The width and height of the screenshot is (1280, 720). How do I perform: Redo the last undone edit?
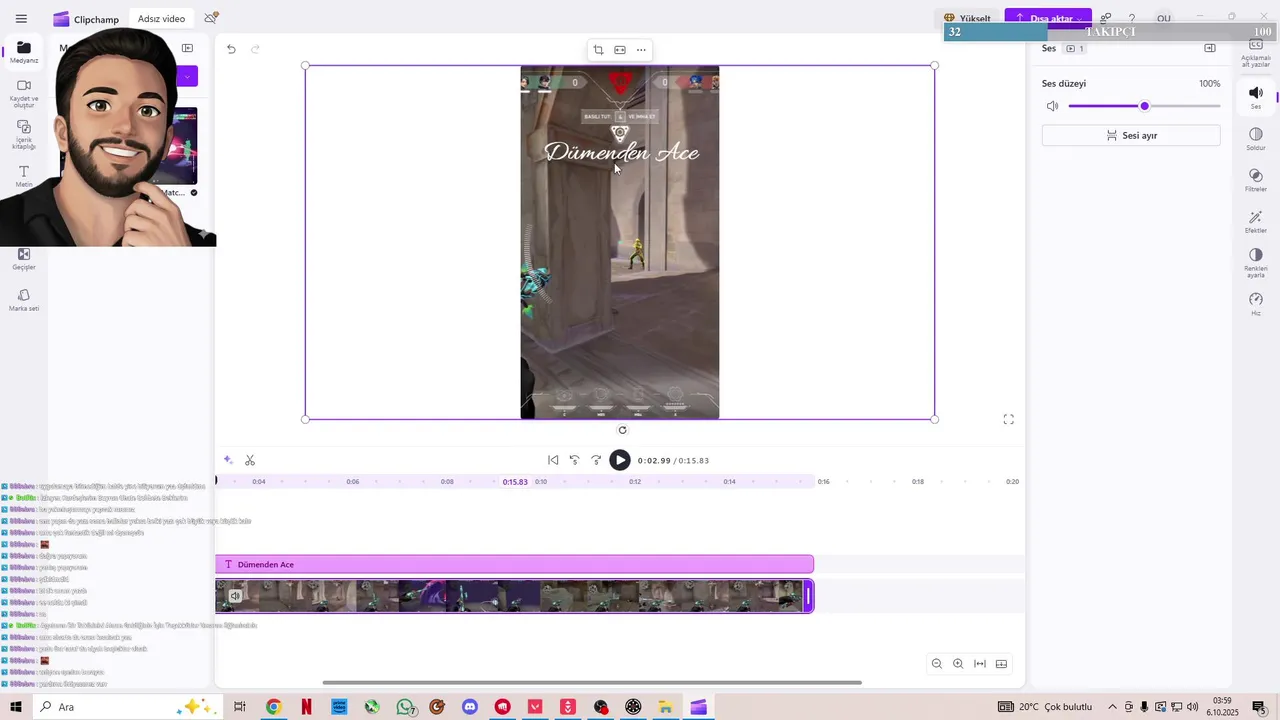pyautogui.click(x=255, y=49)
